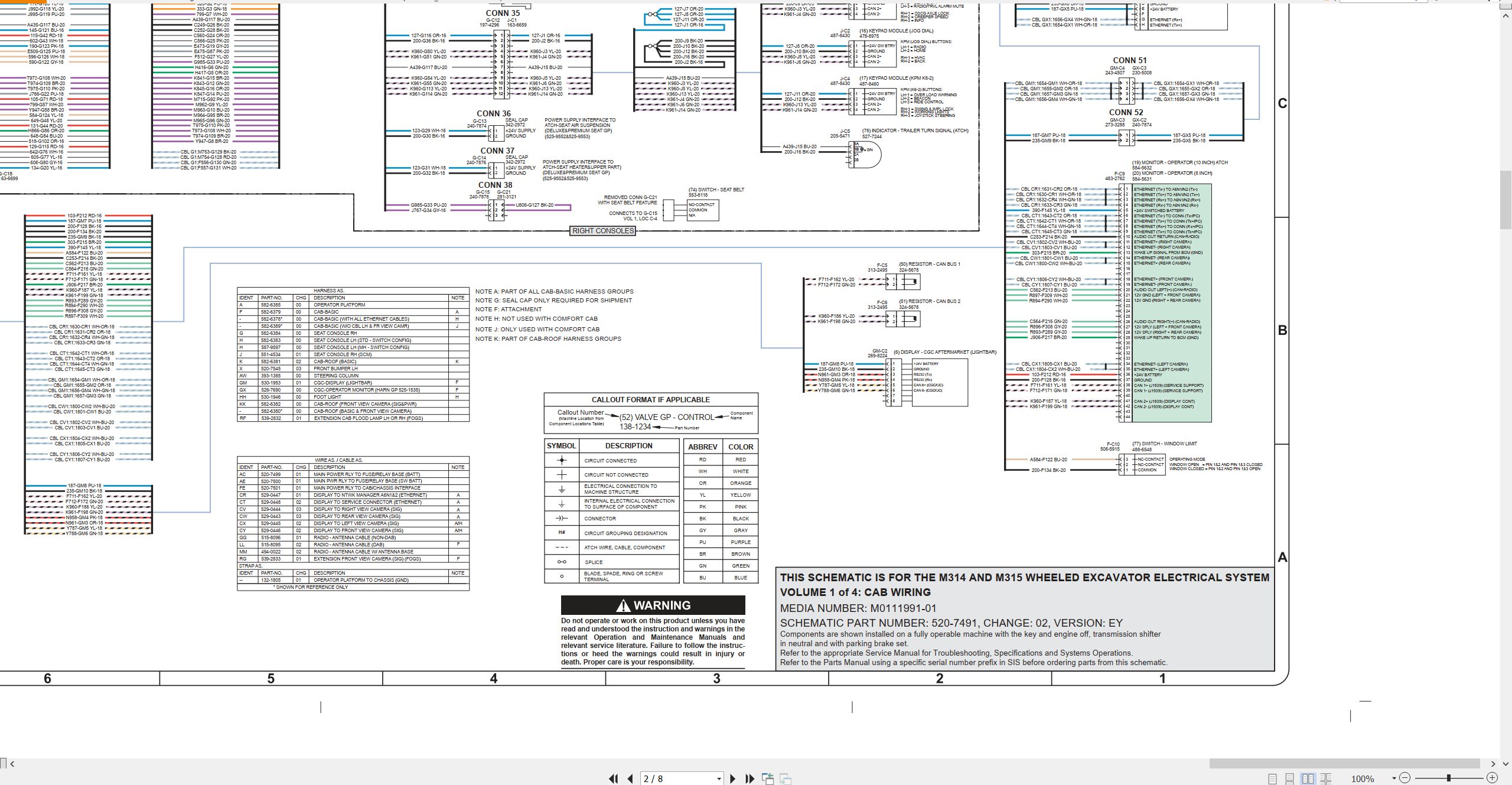Viewport: 1512px width, 785px height.
Task: Click the (77) SWITCH - WINDOW LIMIT label
Action: [x=1165, y=444]
